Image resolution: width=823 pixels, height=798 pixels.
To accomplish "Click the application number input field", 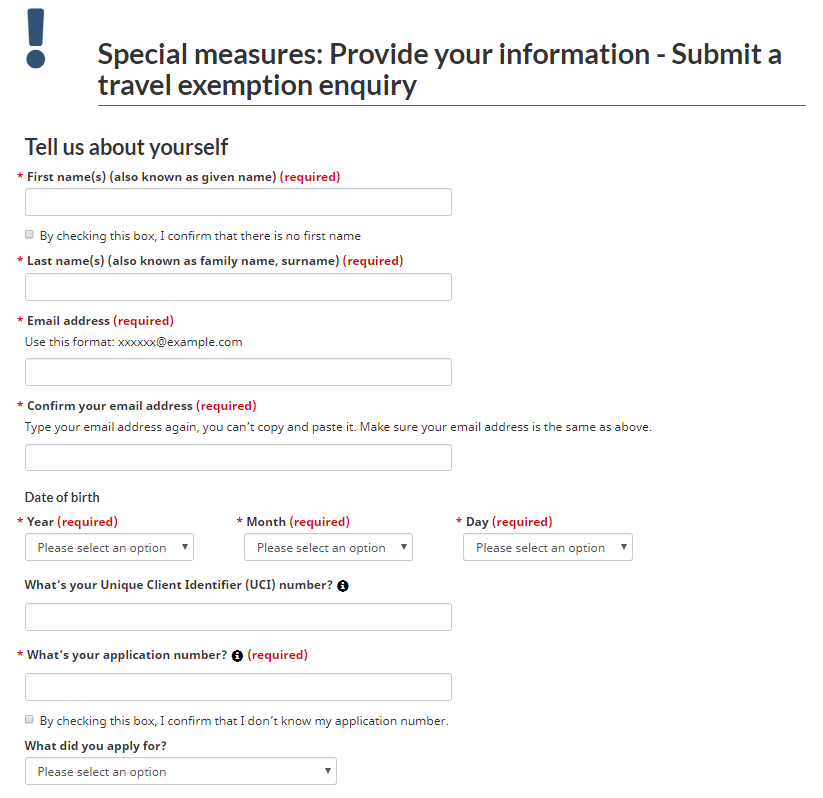I will tap(238, 687).
